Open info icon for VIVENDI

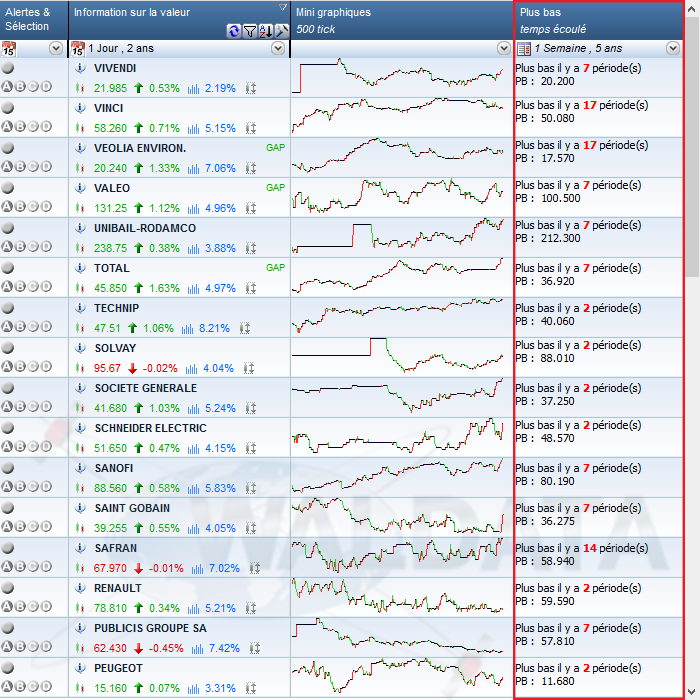[80, 68]
